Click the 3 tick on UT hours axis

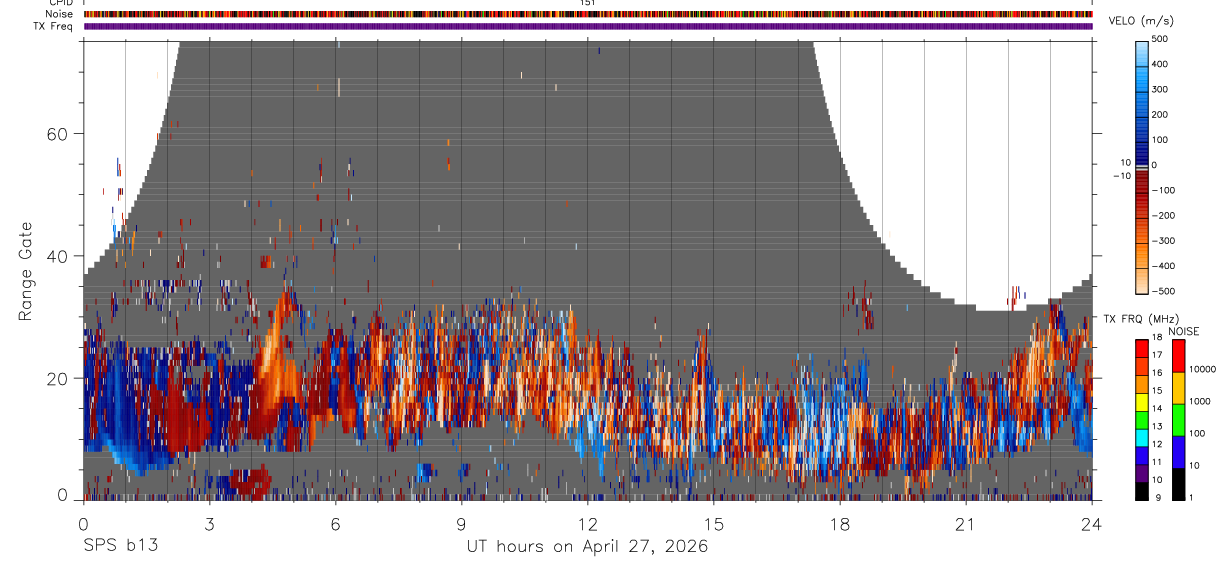pyautogui.click(x=209, y=522)
